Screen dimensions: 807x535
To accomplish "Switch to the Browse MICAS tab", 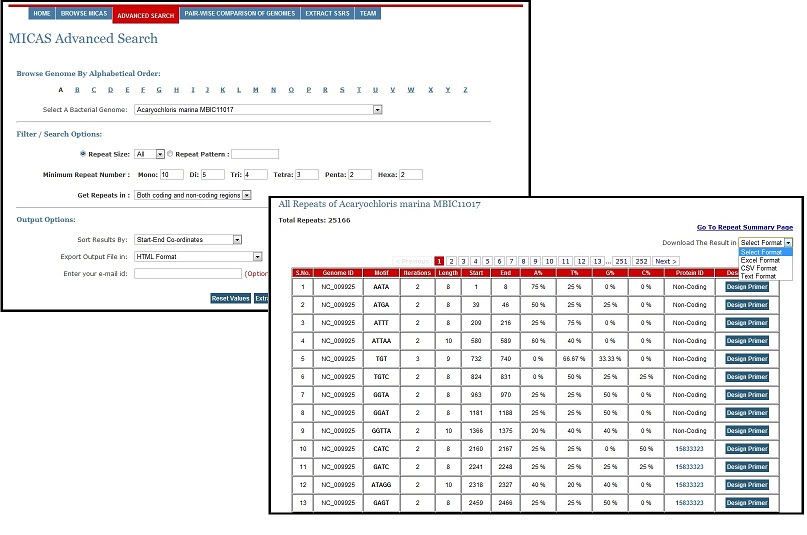I will click(83, 14).
